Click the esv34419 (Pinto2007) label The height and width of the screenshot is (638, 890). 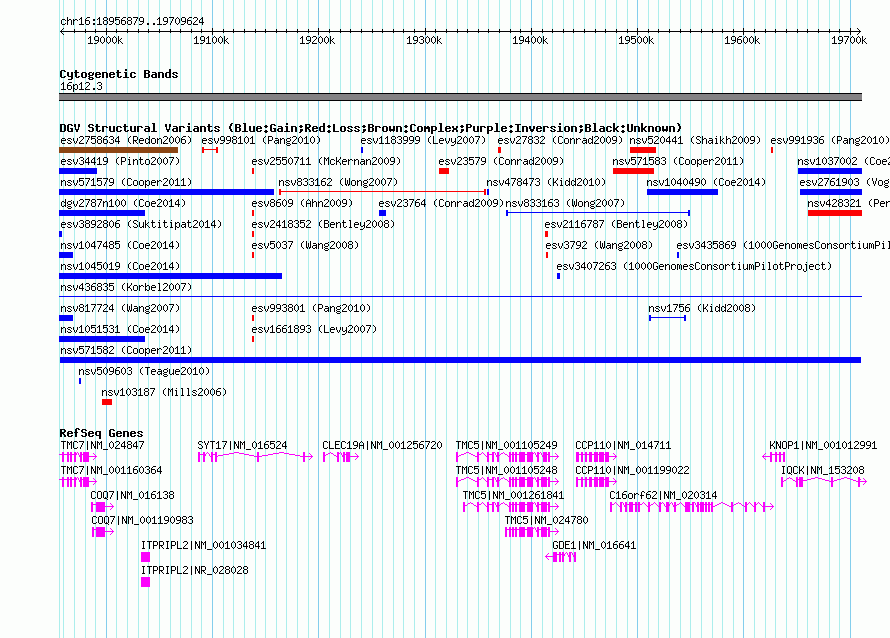point(120,161)
